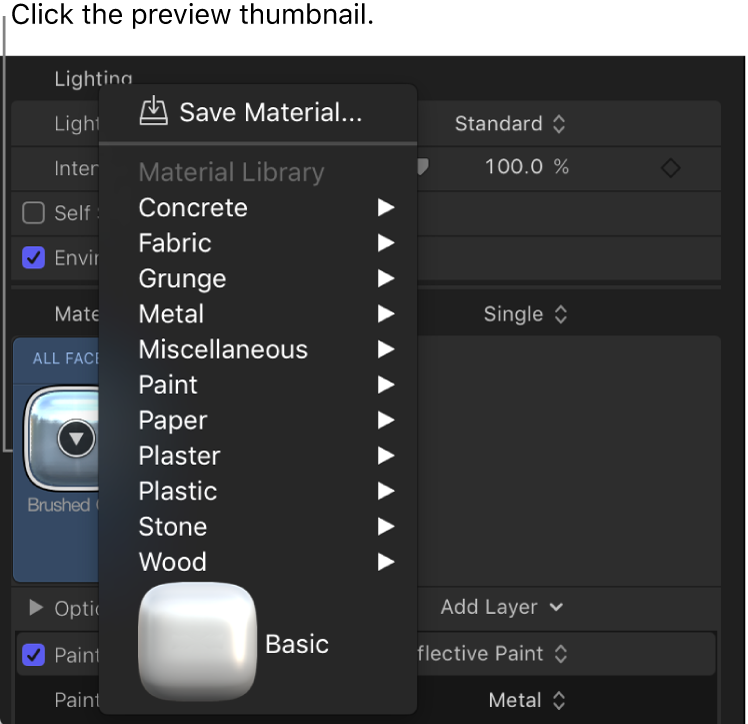Open the preview thumbnail arrow button

tap(76, 437)
